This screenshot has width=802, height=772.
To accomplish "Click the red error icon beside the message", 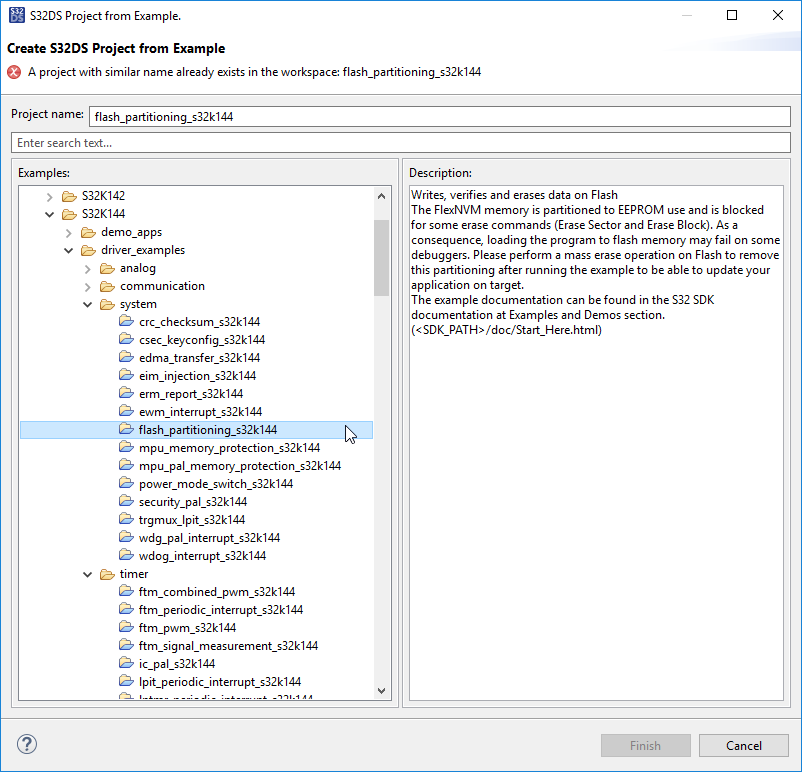I will (14, 72).
